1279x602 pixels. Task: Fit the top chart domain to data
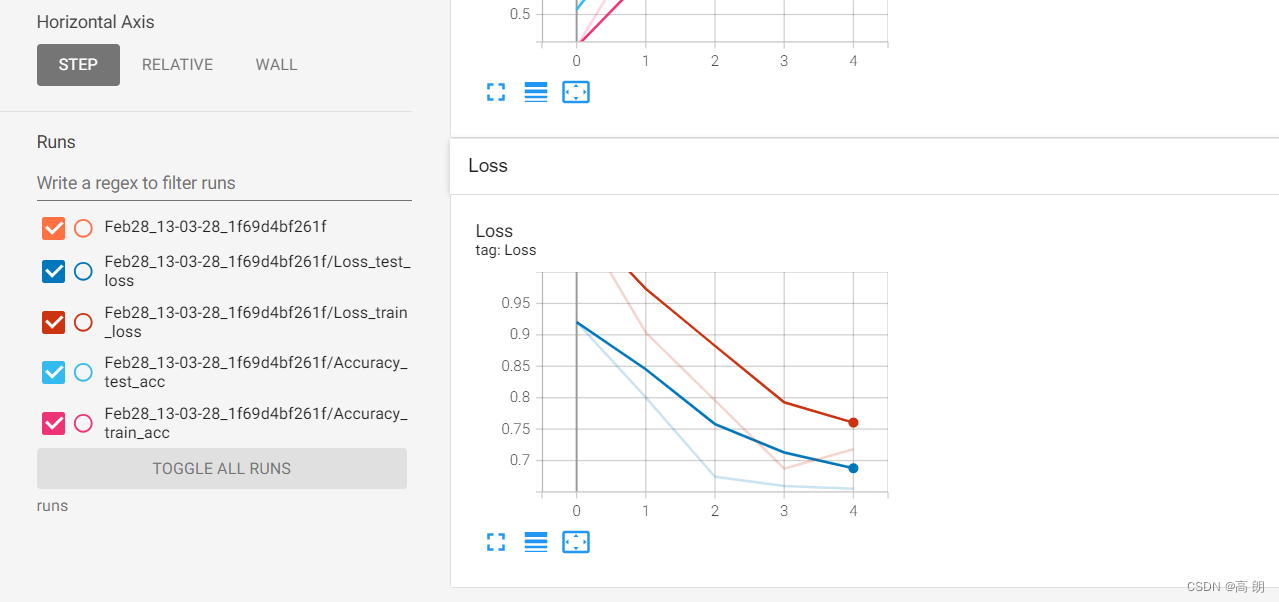(575, 92)
